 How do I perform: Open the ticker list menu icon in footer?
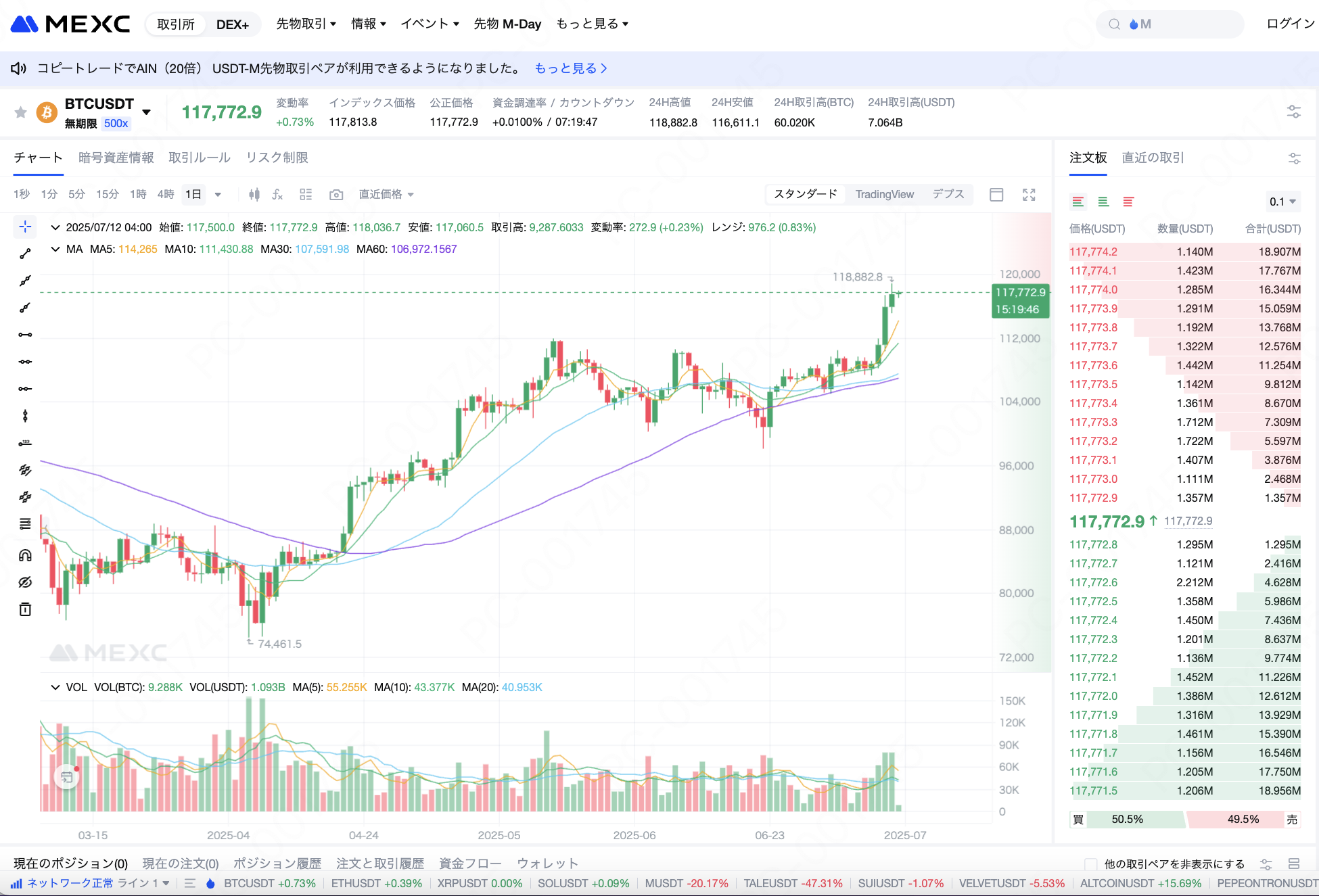190,883
